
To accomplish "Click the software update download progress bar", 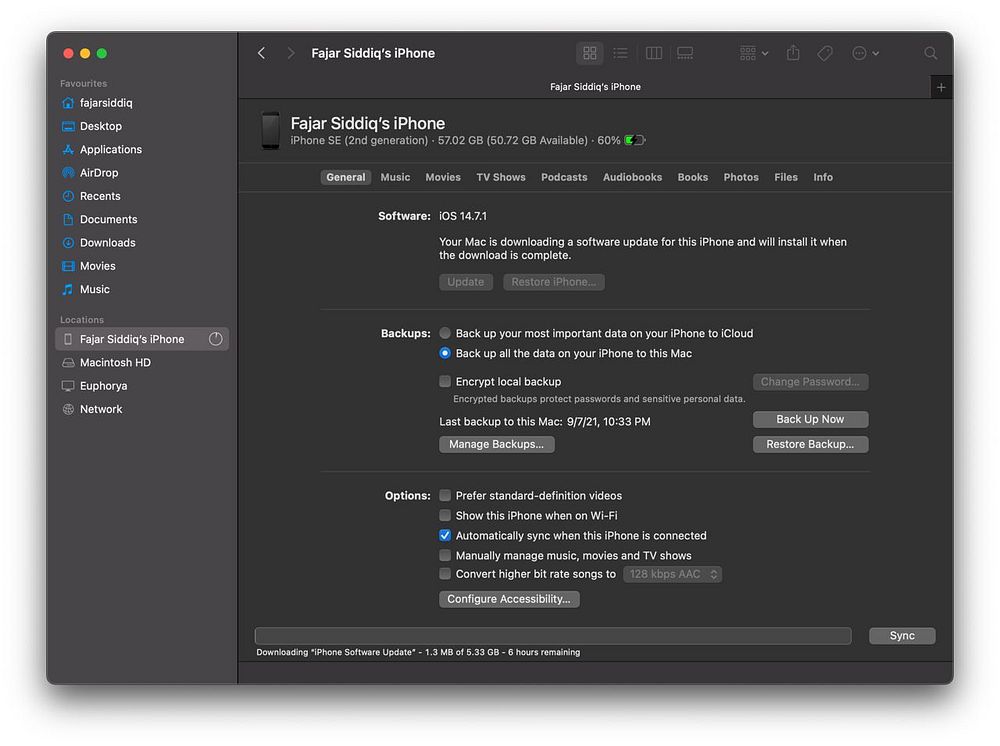I will click(553, 636).
